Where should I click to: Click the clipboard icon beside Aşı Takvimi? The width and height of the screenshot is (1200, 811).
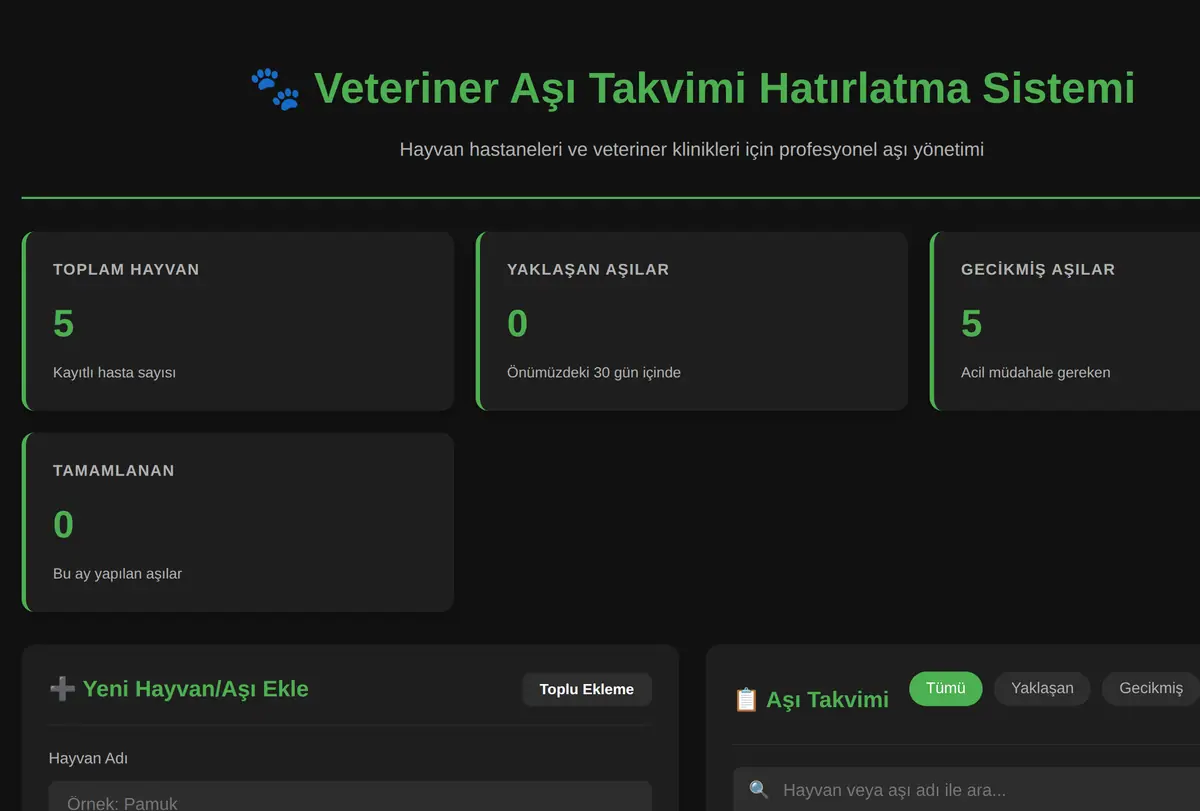(746, 700)
